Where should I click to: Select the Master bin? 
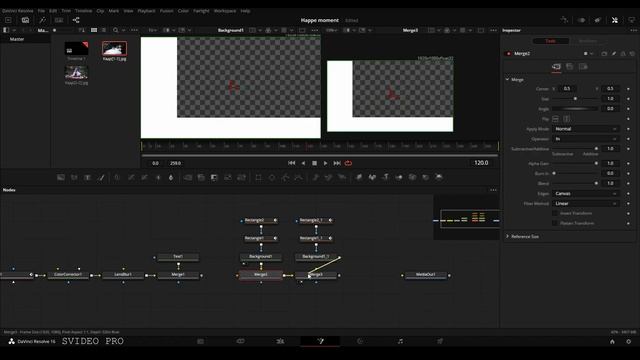tap(17, 39)
